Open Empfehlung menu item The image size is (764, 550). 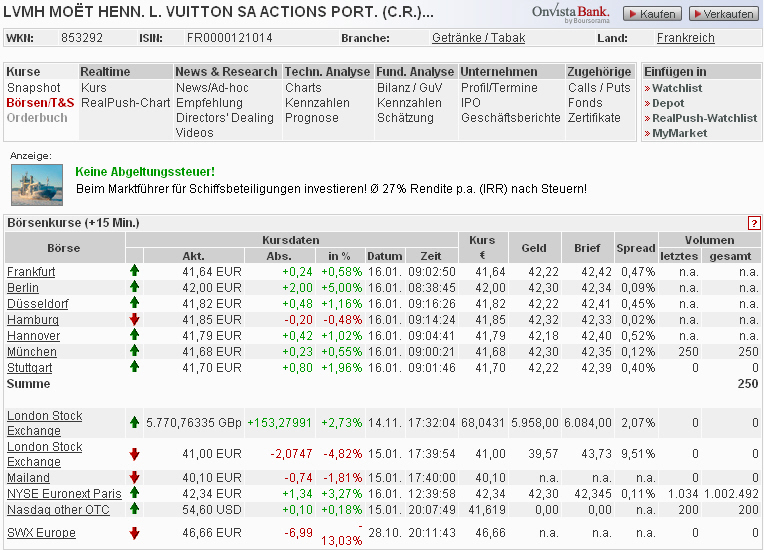pos(209,103)
